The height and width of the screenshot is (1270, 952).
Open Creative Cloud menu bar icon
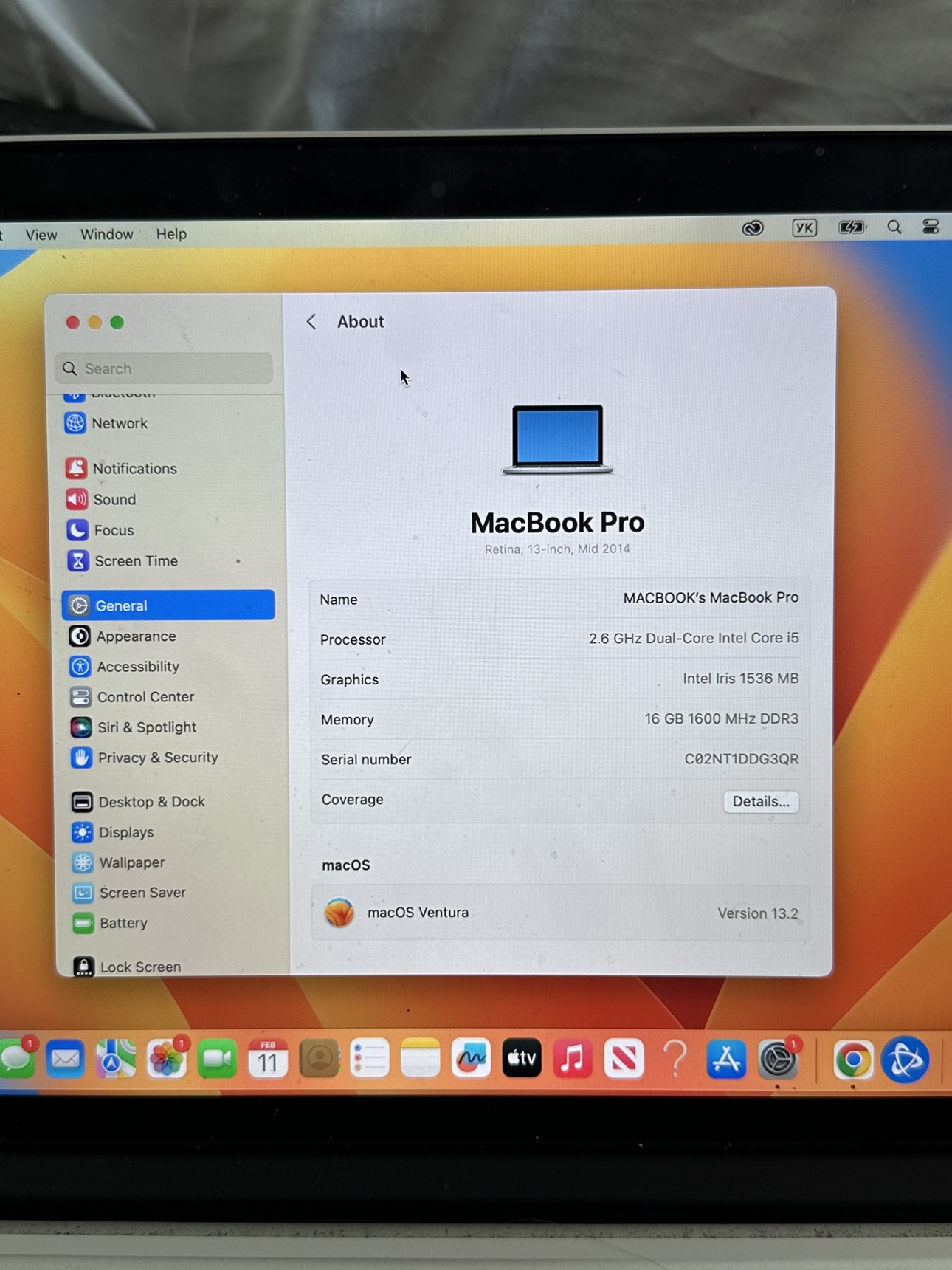tap(753, 228)
